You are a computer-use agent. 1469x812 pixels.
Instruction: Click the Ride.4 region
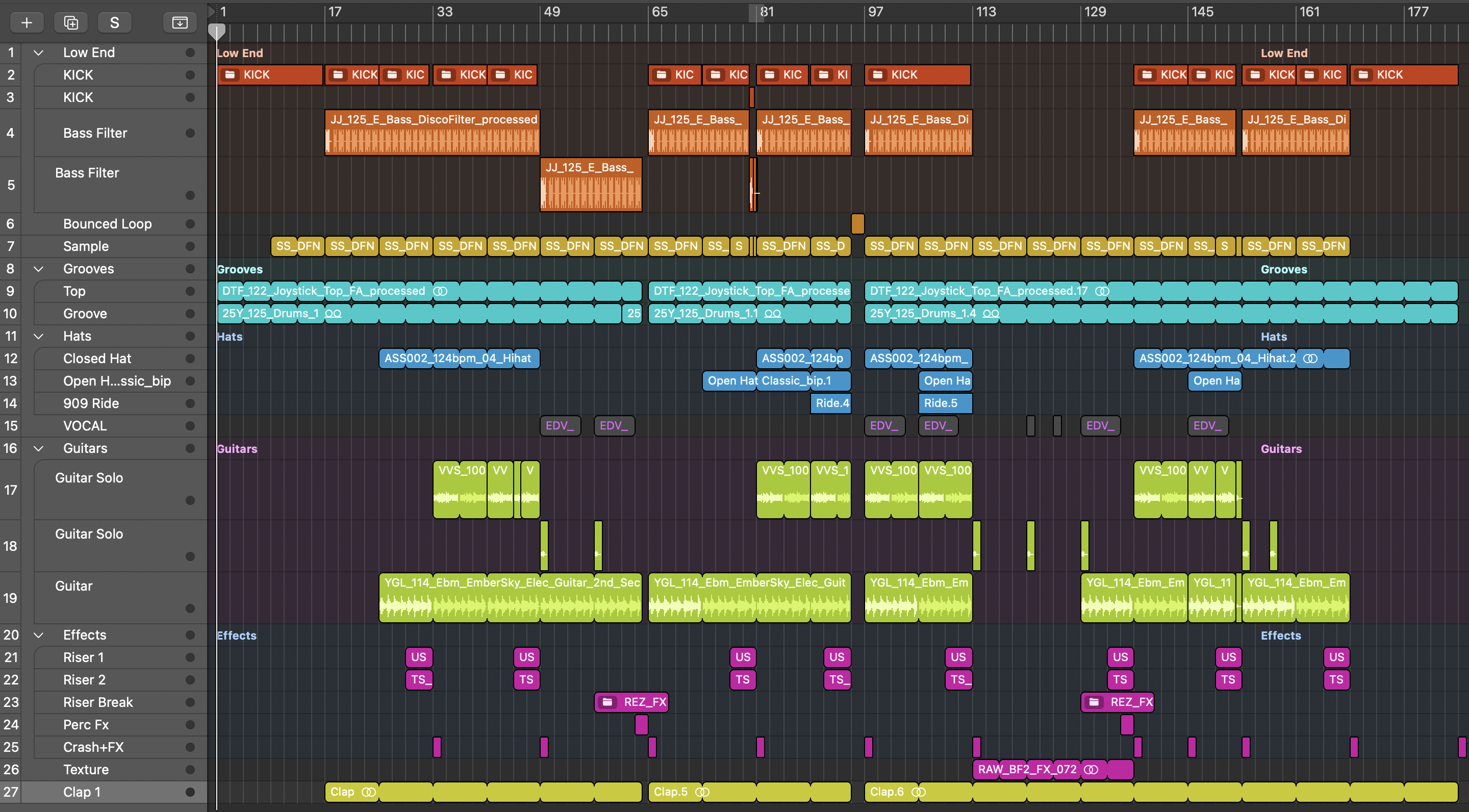[x=831, y=403]
